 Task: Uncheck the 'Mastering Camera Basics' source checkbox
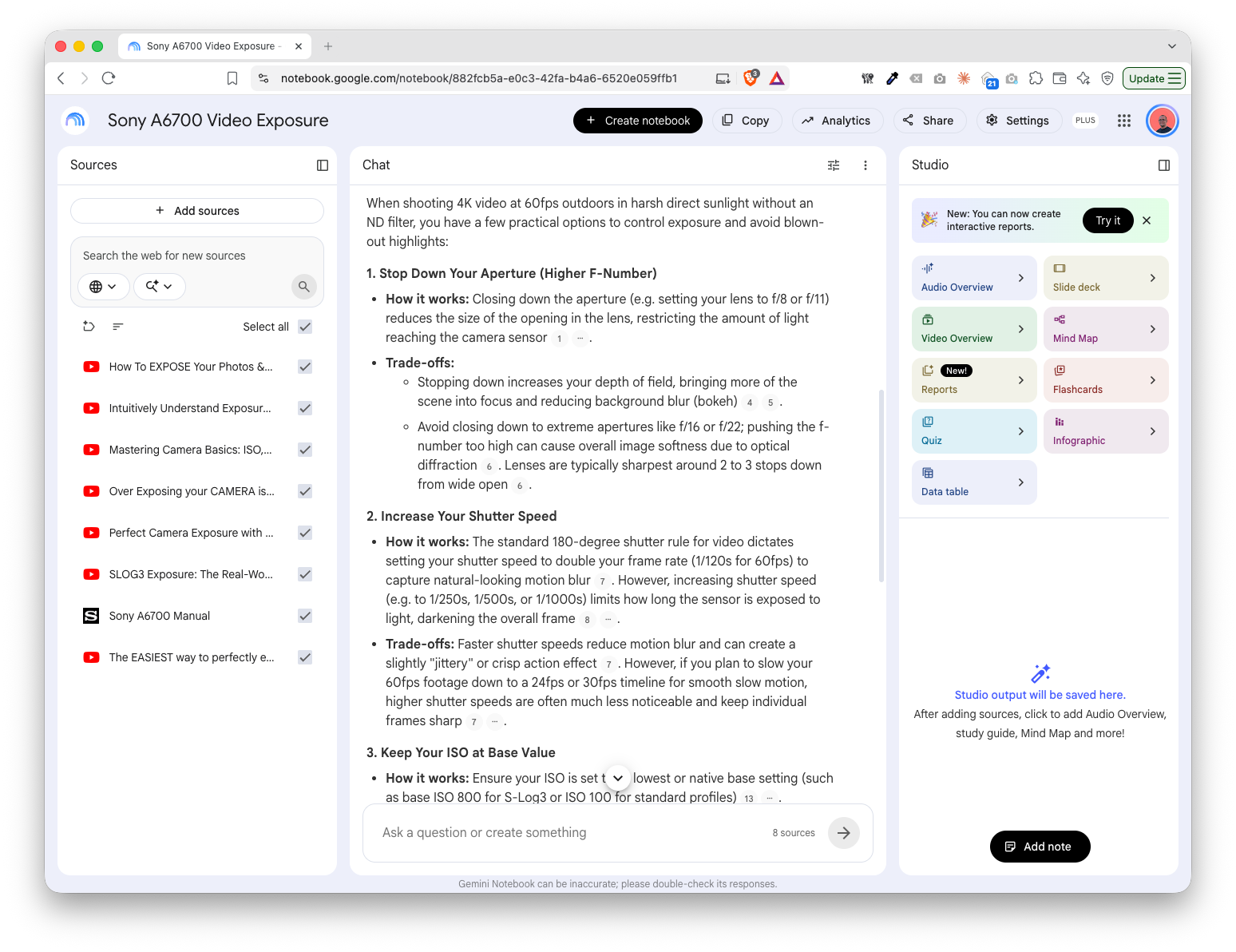[305, 450]
